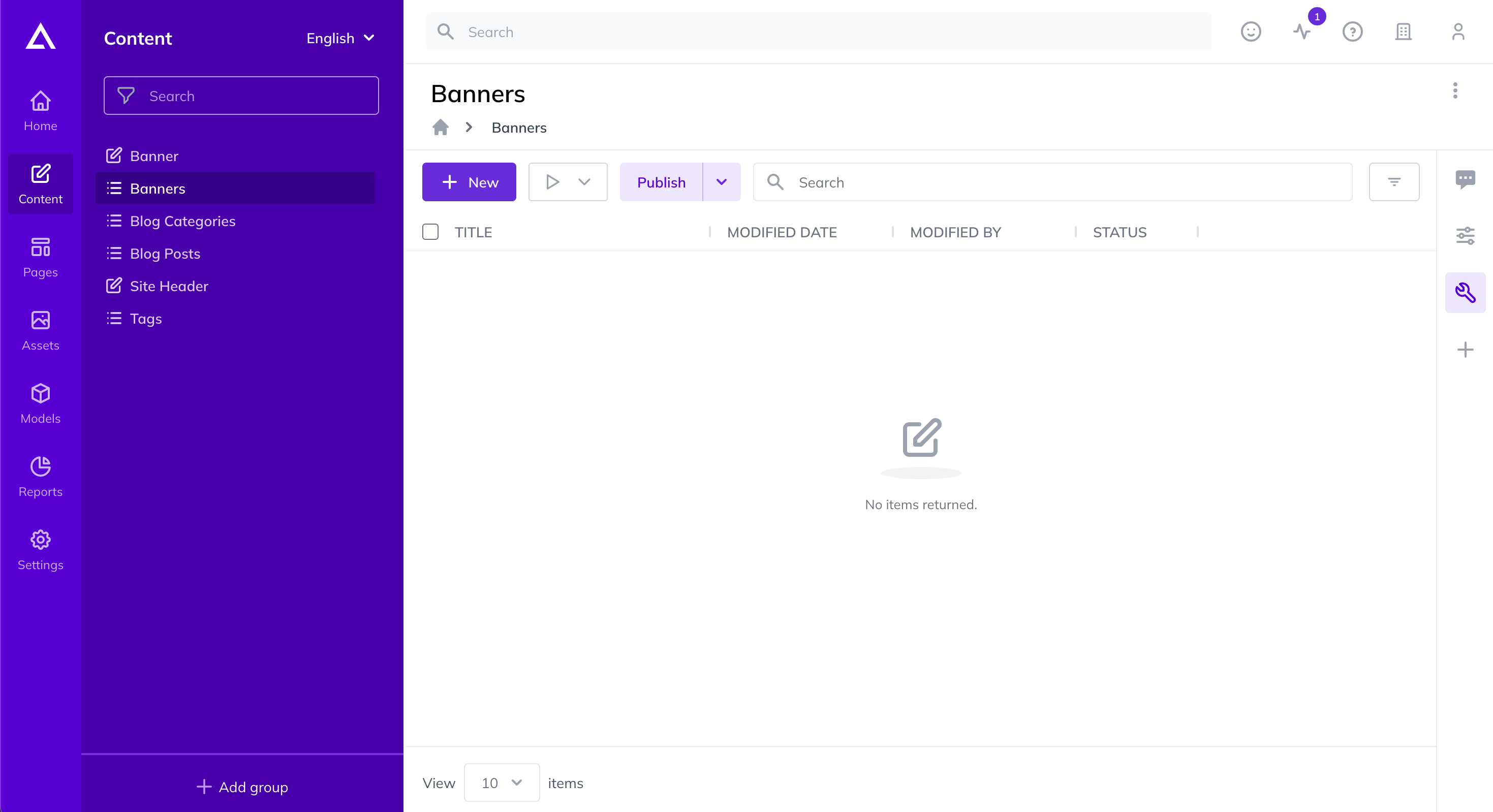Go to Home in the sidebar
The width and height of the screenshot is (1493, 812).
click(41, 111)
